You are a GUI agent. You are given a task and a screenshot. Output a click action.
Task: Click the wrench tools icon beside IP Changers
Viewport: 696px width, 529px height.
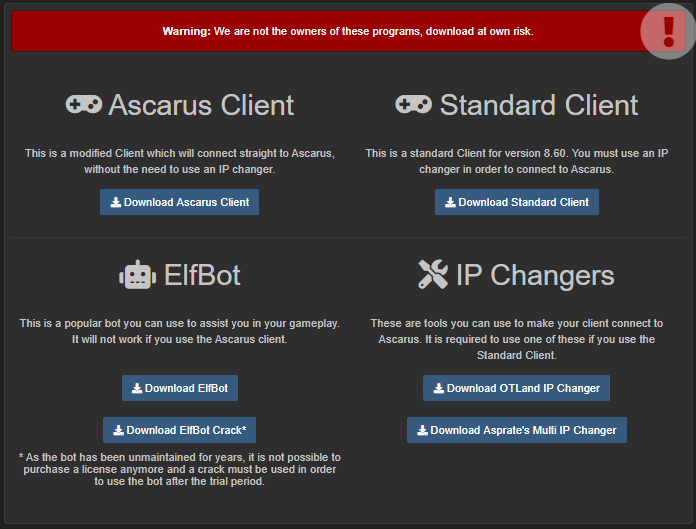pyautogui.click(x=433, y=274)
